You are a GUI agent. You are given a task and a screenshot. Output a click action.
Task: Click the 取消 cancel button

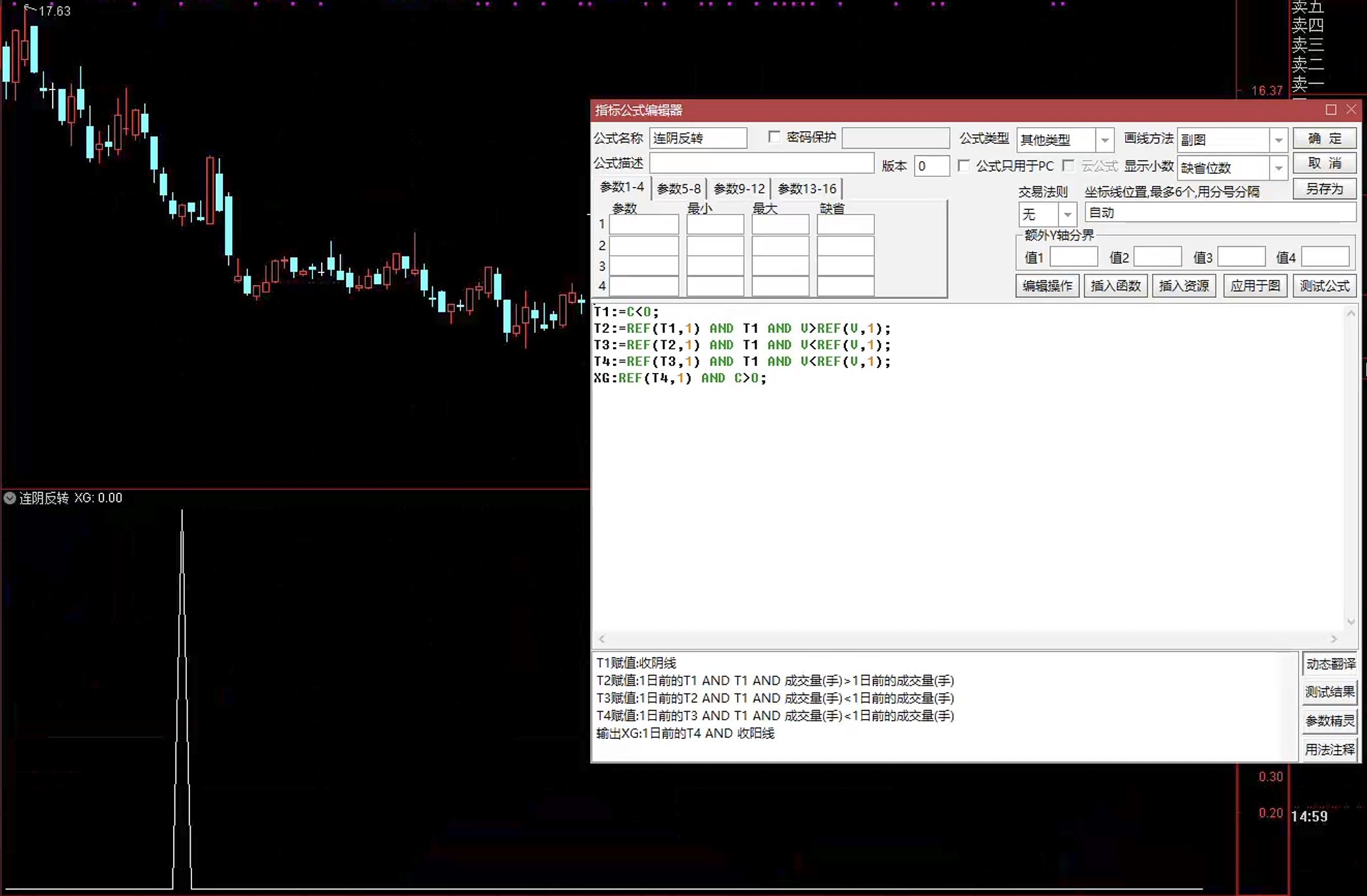1324,163
